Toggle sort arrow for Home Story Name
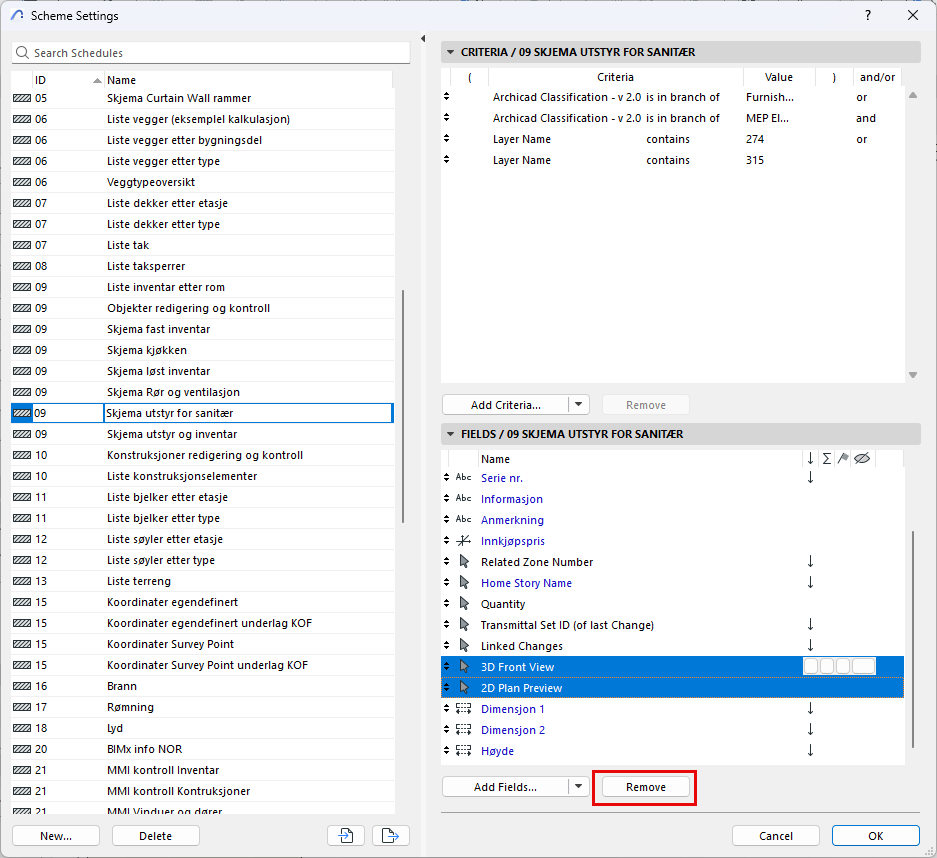937x858 pixels. tap(810, 583)
